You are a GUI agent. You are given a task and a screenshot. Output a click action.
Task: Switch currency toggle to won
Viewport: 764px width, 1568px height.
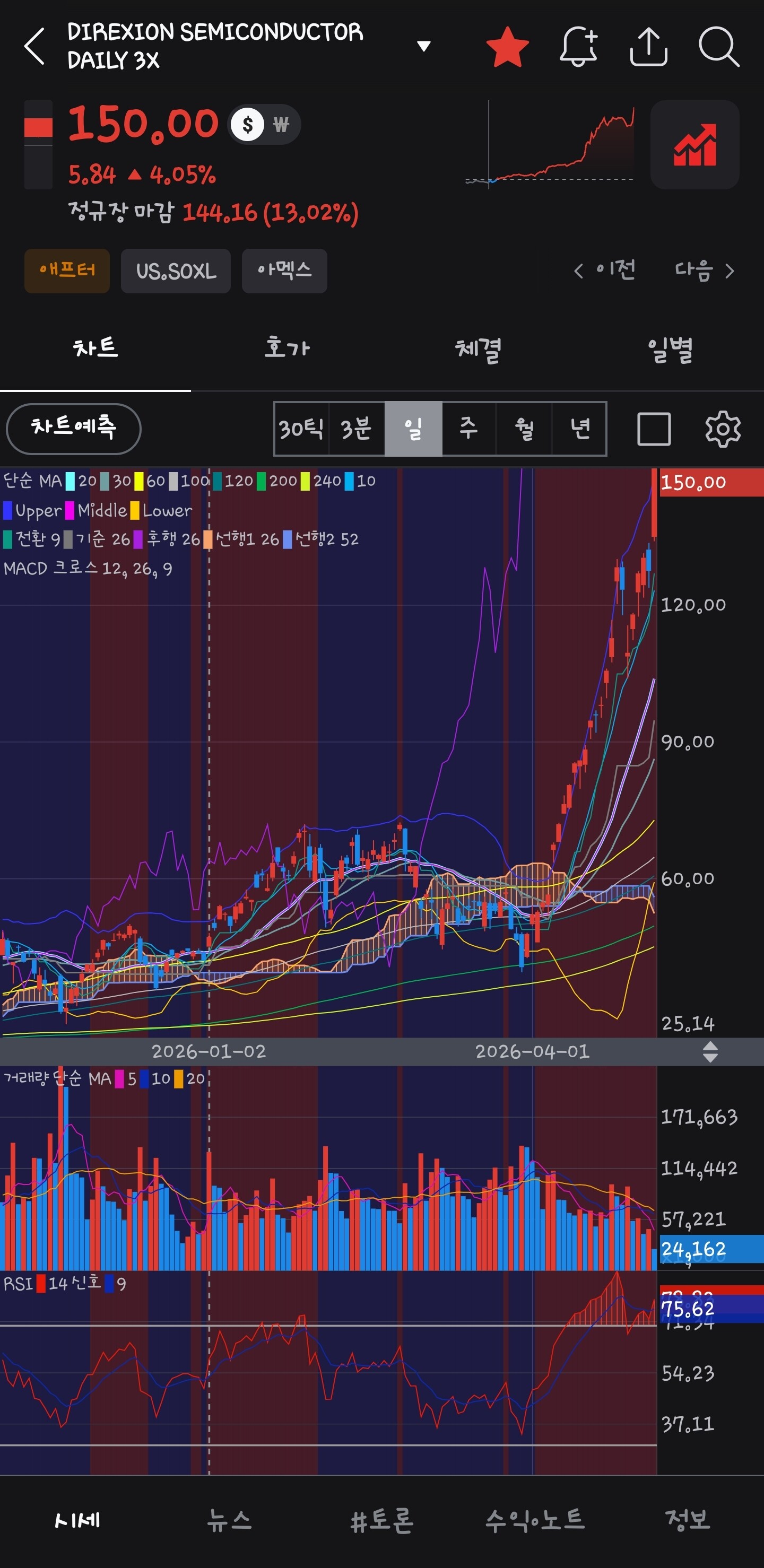click(x=281, y=125)
